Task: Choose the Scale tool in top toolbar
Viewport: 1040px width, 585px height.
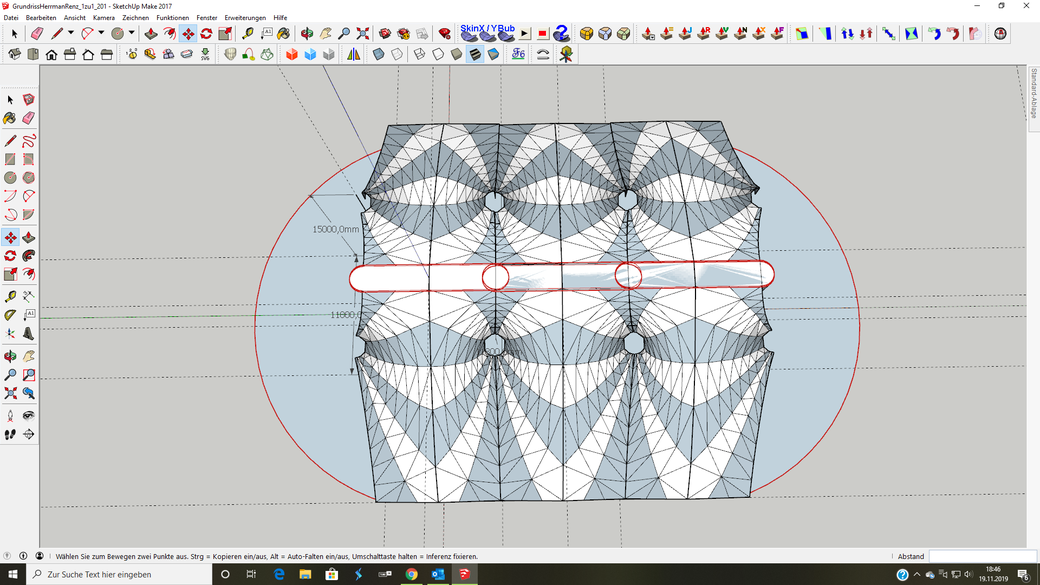Action: 225,33
